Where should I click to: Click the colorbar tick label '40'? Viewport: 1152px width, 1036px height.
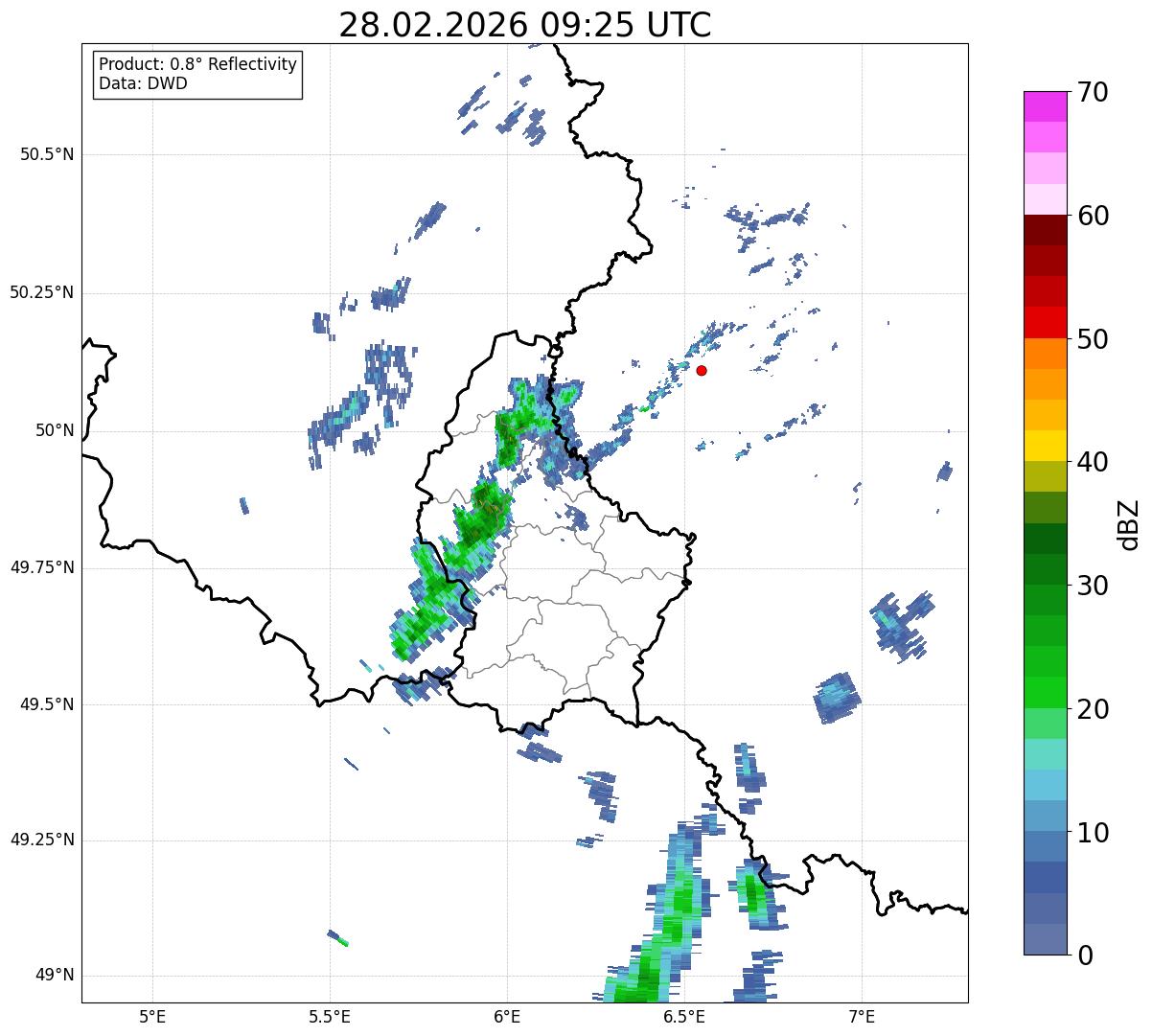click(1093, 462)
